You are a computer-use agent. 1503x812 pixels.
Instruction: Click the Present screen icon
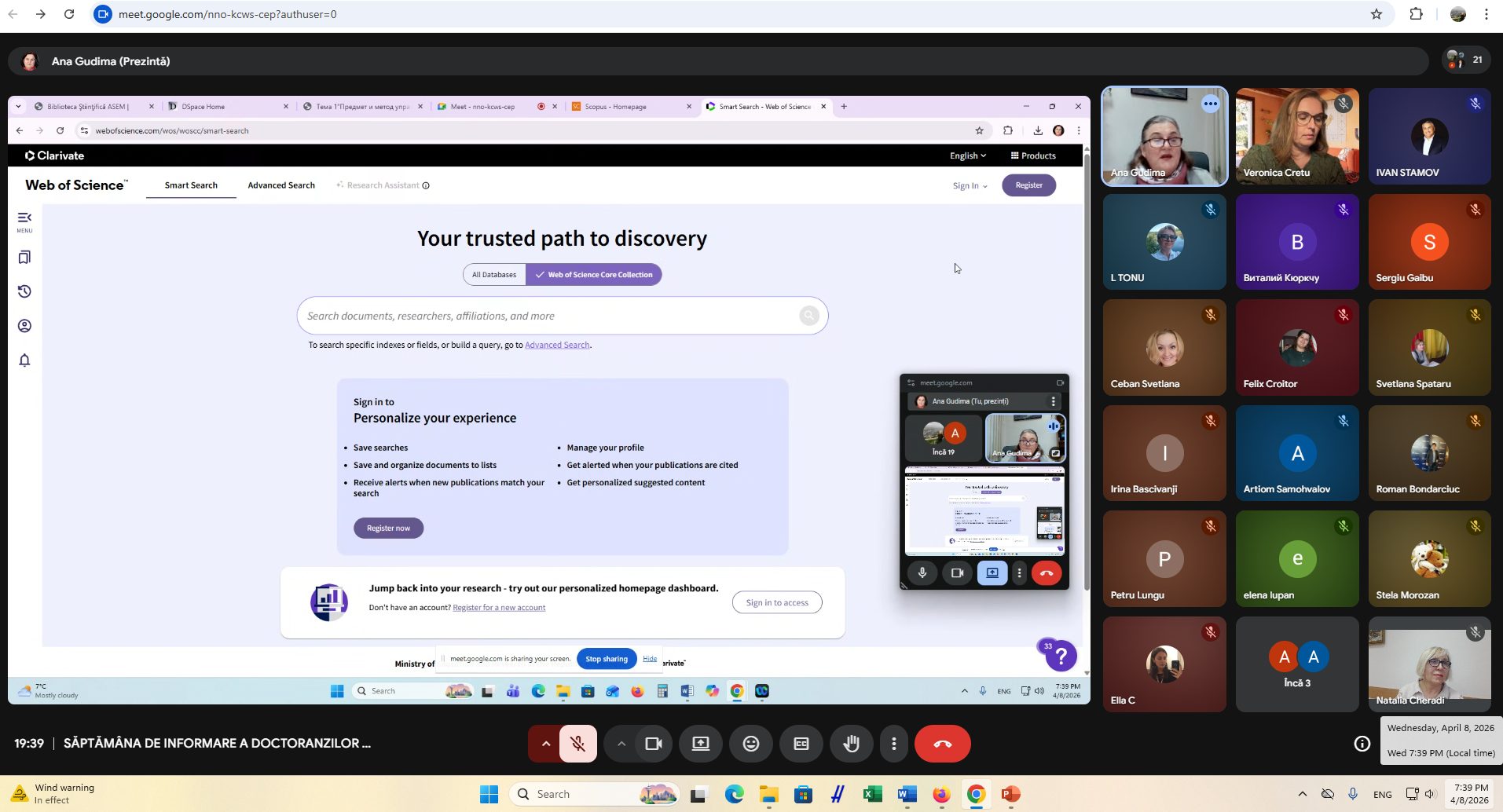pos(700,744)
